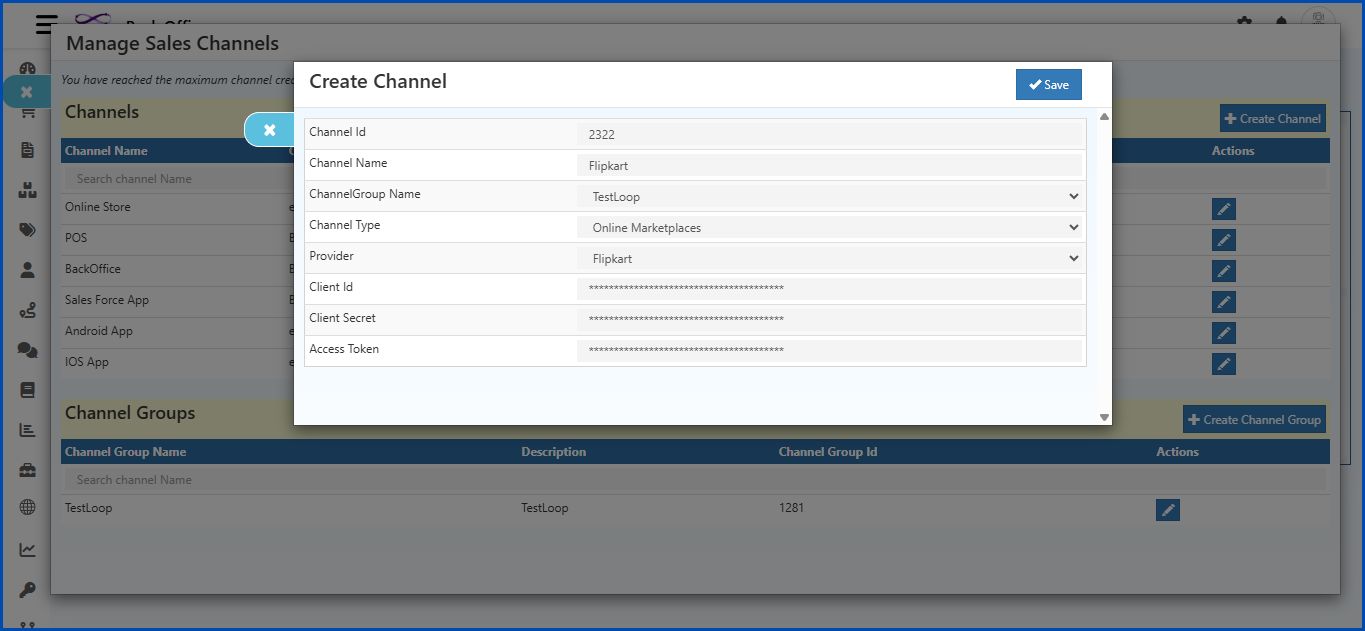Open the documents icon in the sidebar
Image resolution: width=1365 pixels, height=631 pixels.
pyautogui.click(x=27, y=150)
